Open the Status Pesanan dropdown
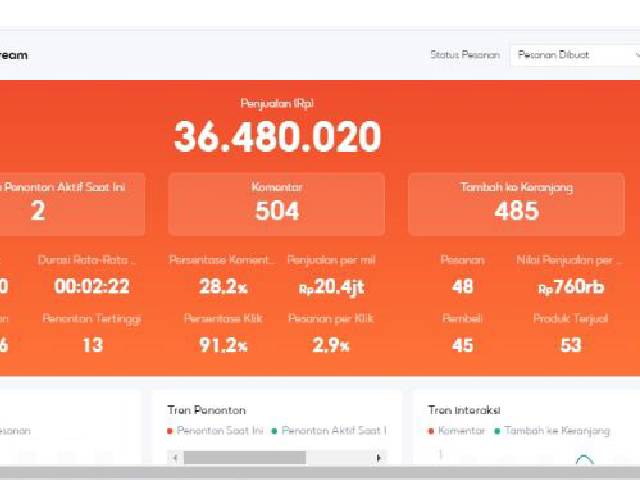The image size is (640, 480). click(x=574, y=55)
